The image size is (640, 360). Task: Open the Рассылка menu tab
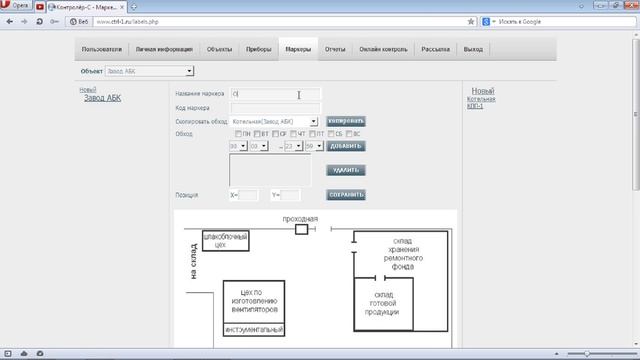pyautogui.click(x=436, y=49)
